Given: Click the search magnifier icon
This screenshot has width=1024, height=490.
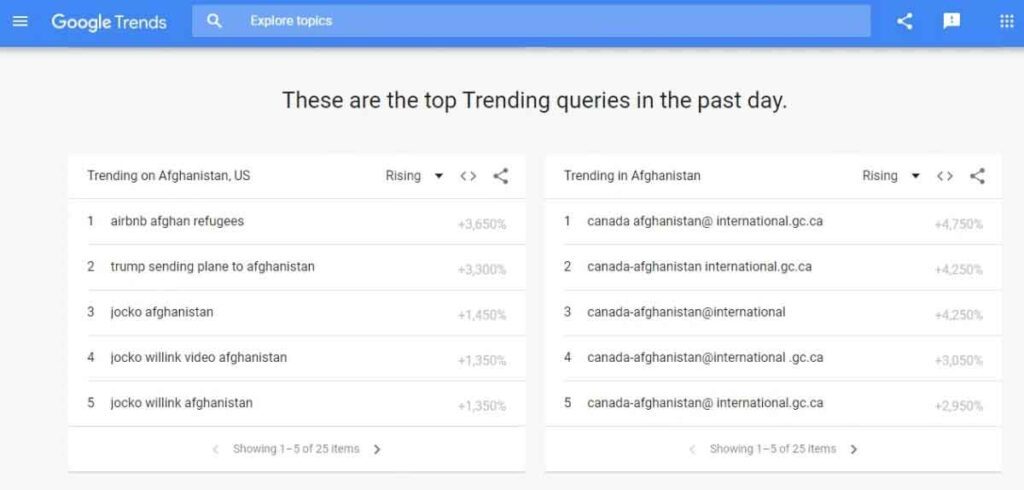Looking at the screenshot, I should click(214, 21).
